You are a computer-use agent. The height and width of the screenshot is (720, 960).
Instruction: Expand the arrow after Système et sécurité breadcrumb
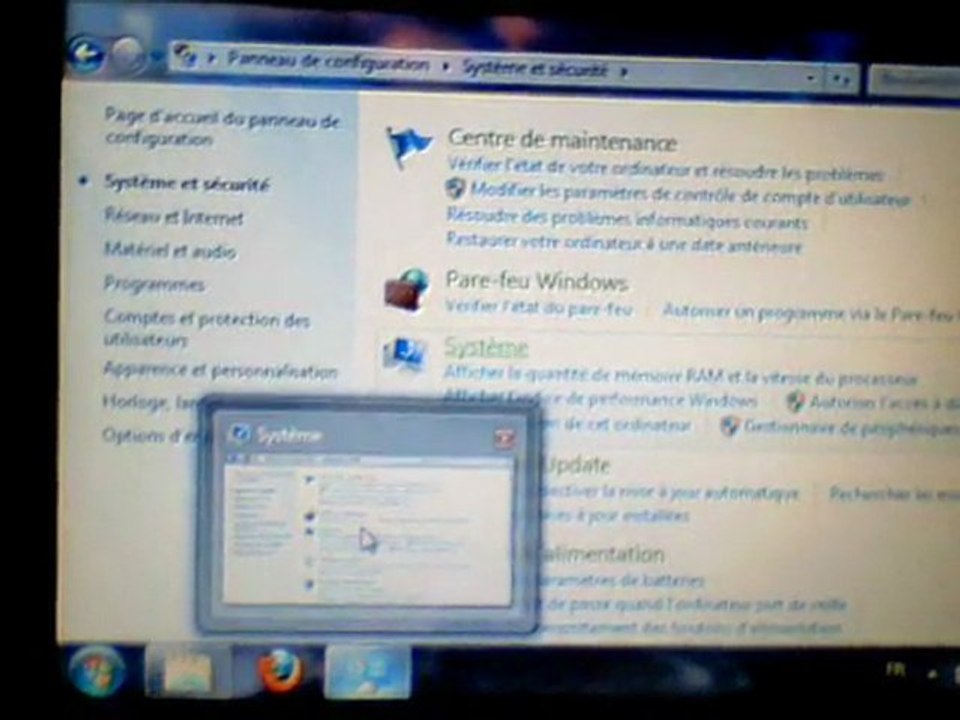click(x=623, y=71)
